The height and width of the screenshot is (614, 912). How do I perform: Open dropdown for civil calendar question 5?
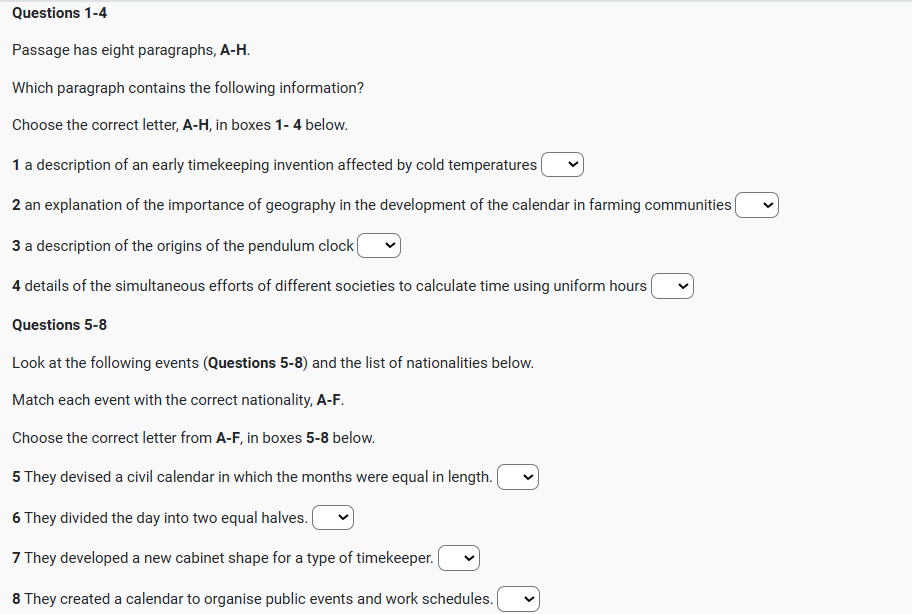518,477
